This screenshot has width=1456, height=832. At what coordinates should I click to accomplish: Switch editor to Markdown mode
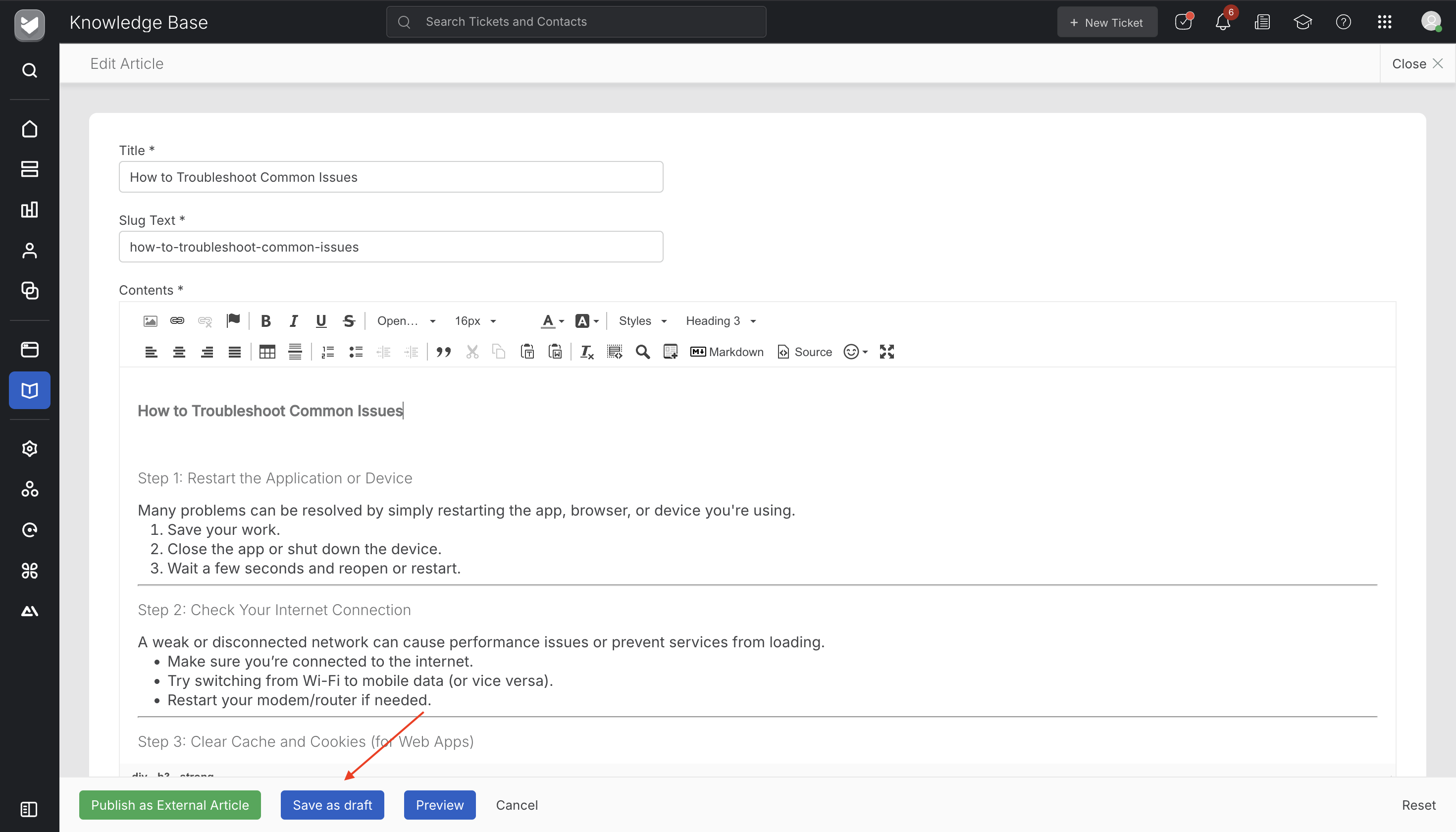coord(727,352)
